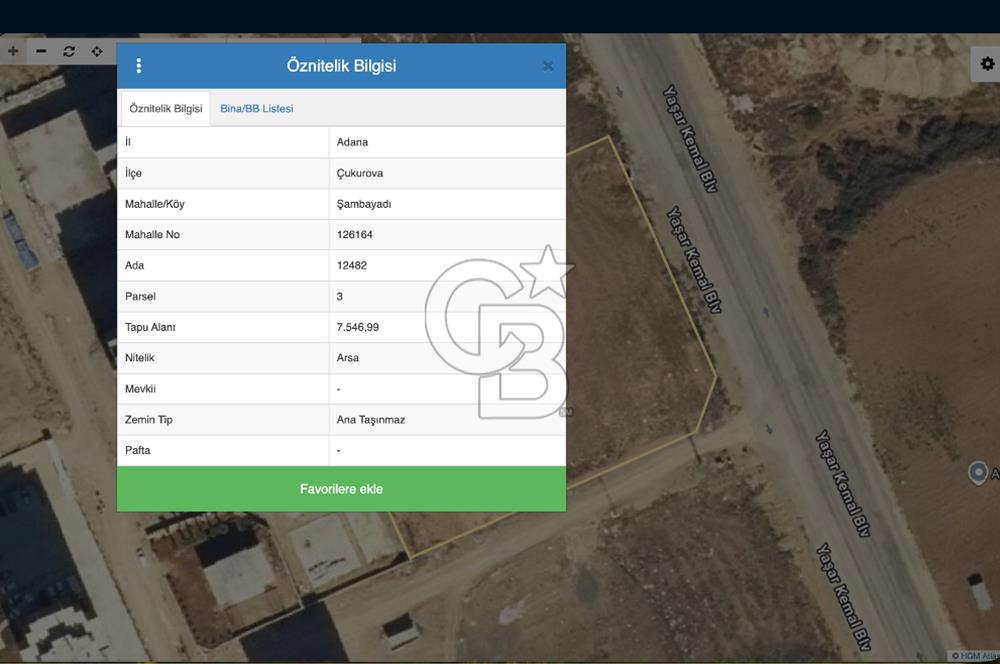This screenshot has width=1000, height=664.
Task: Open the three-dot menu in Öznitelik Bilgisi header
Action: pyautogui.click(x=138, y=66)
